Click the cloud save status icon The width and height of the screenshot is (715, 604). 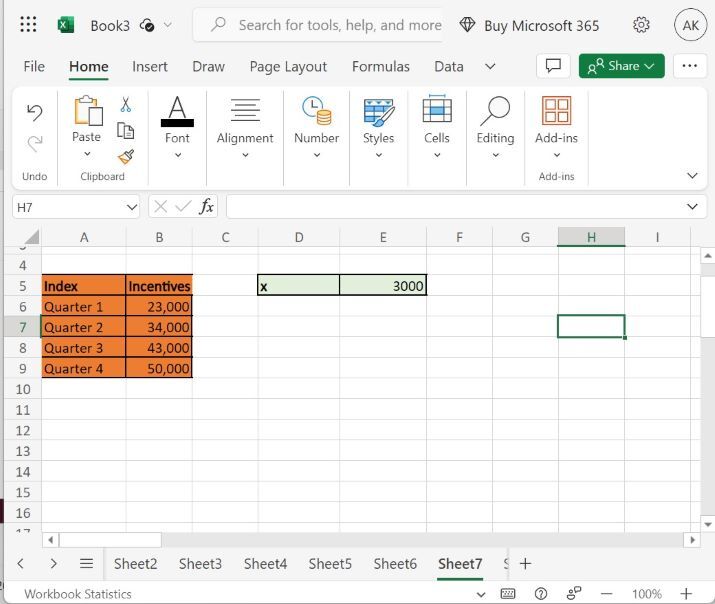[147, 25]
